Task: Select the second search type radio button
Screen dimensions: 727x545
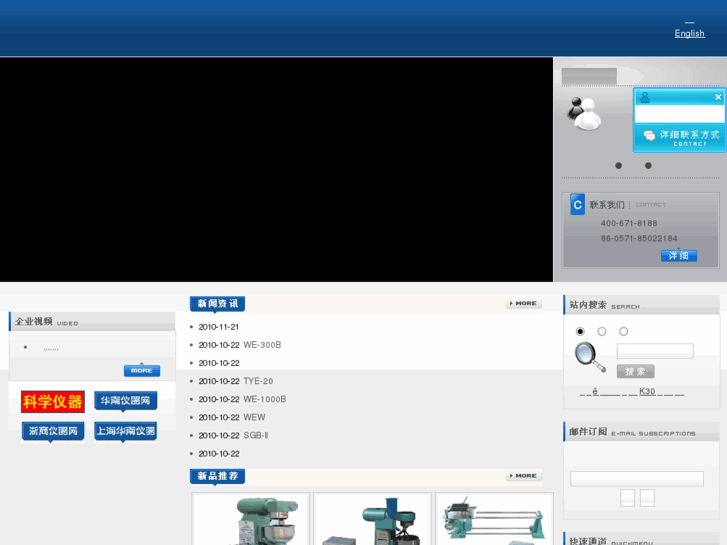Action: [x=602, y=331]
